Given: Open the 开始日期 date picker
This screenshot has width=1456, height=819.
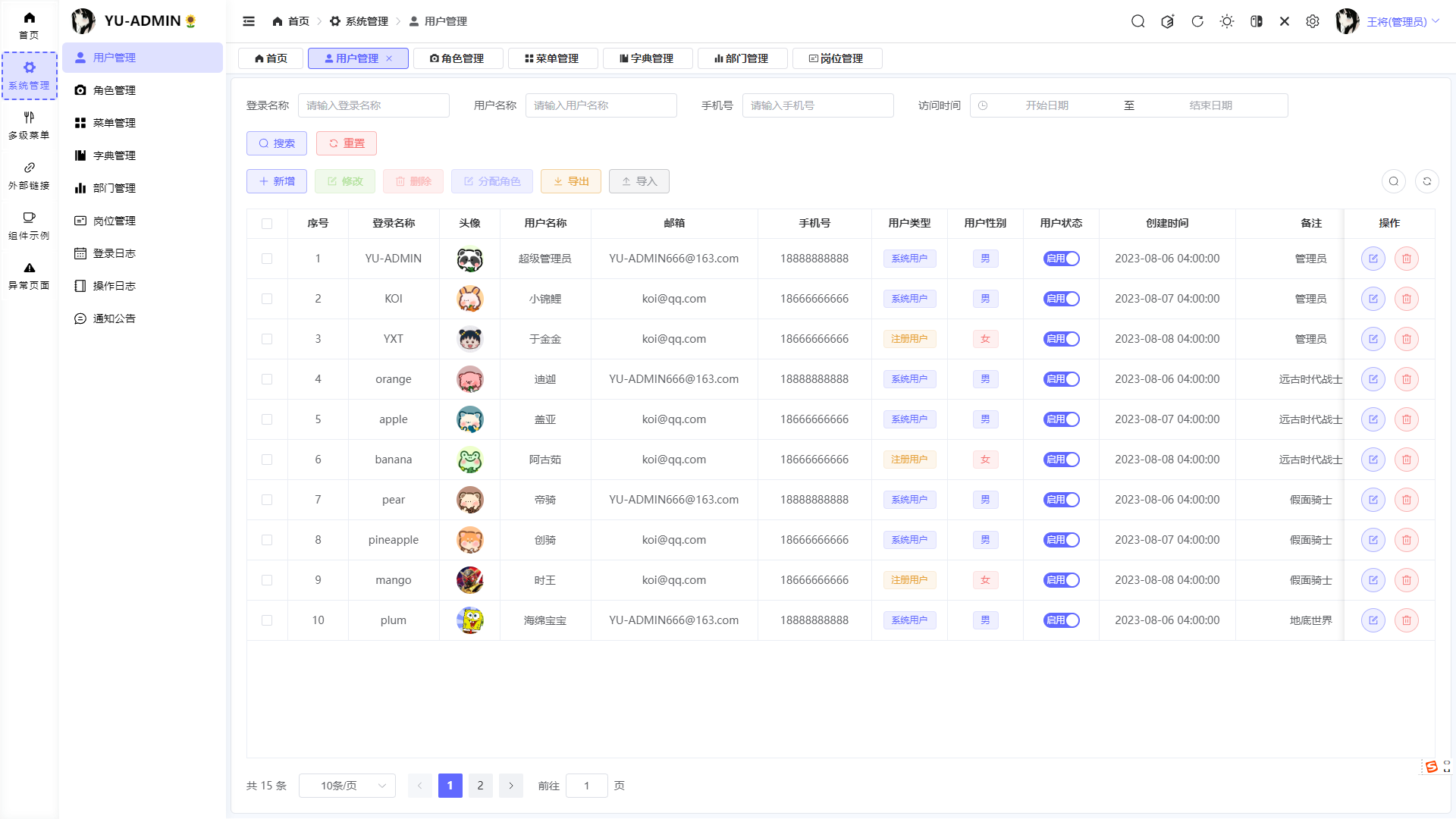Looking at the screenshot, I should pyautogui.click(x=1047, y=105).
